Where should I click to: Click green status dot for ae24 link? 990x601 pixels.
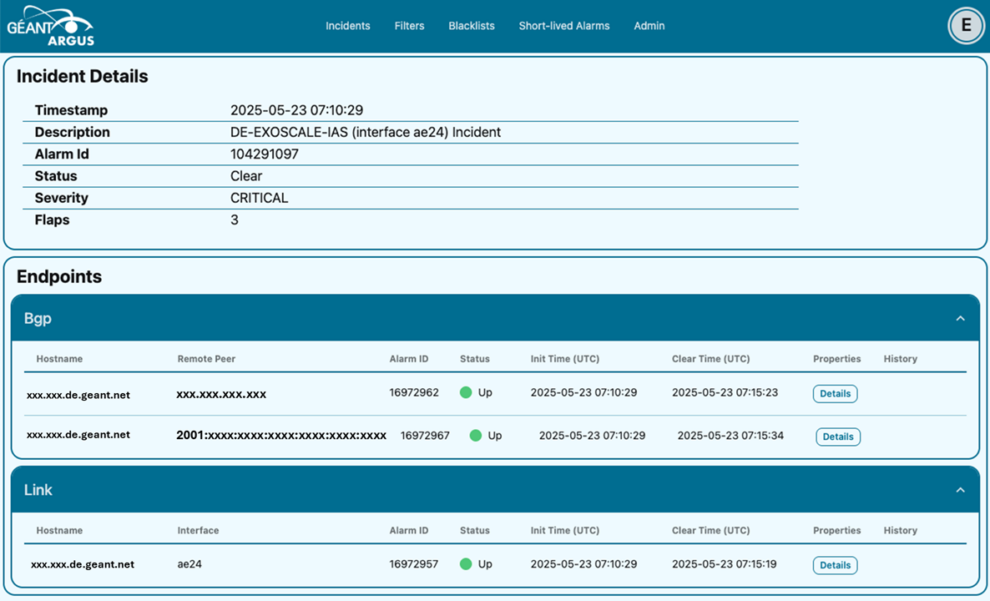coord(466,564)
